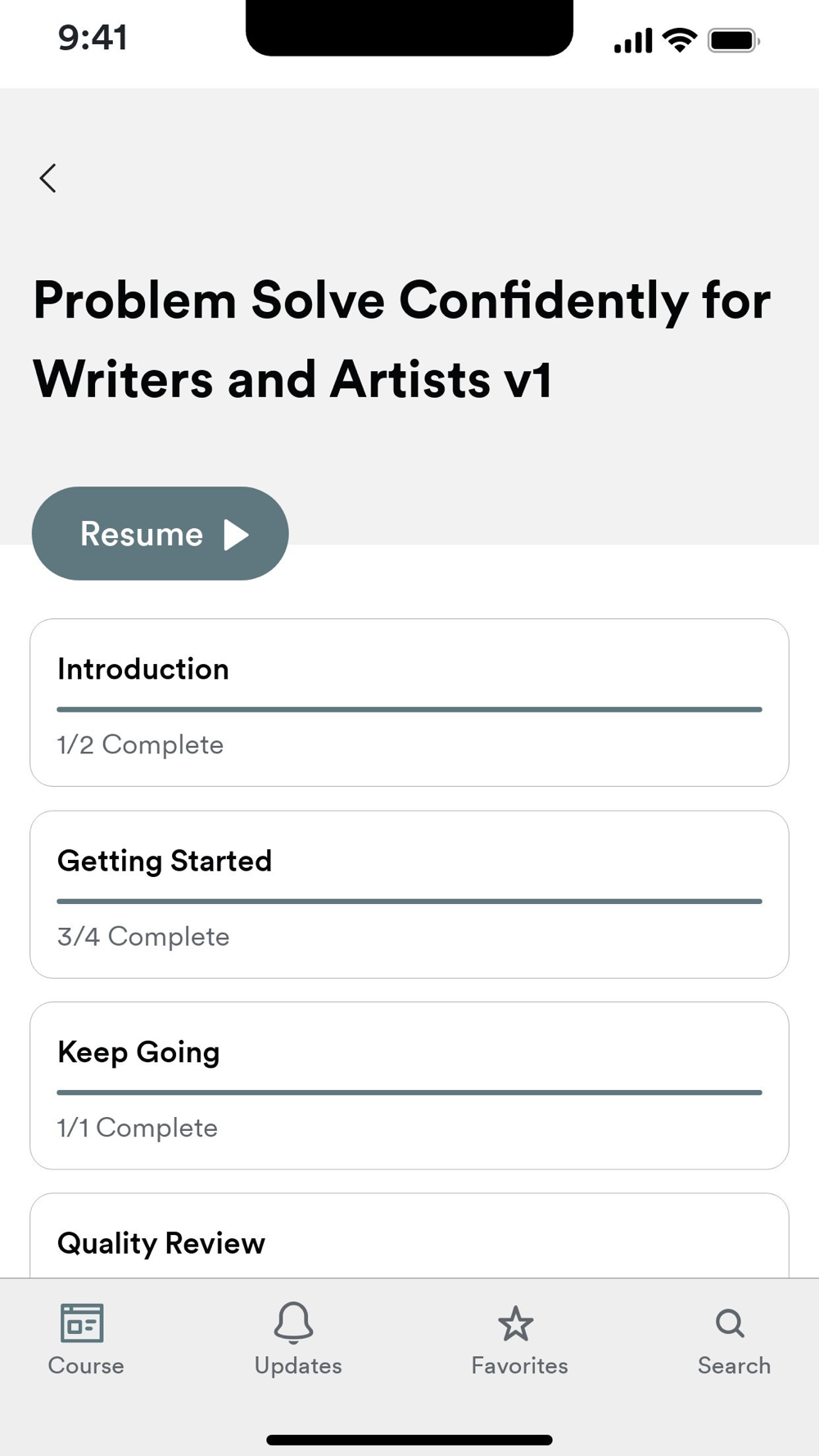Tap the play triangle on Resume

tap(236, 535)
